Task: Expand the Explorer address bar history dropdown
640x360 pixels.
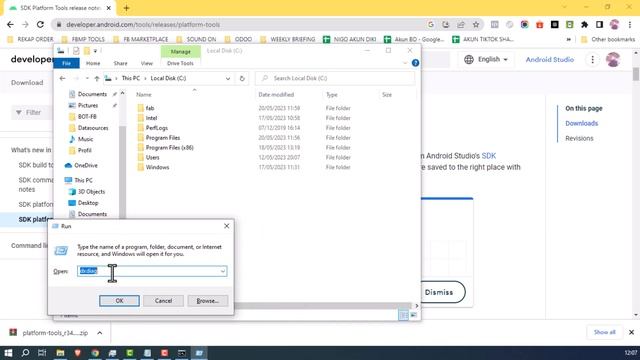Action: 228,78
